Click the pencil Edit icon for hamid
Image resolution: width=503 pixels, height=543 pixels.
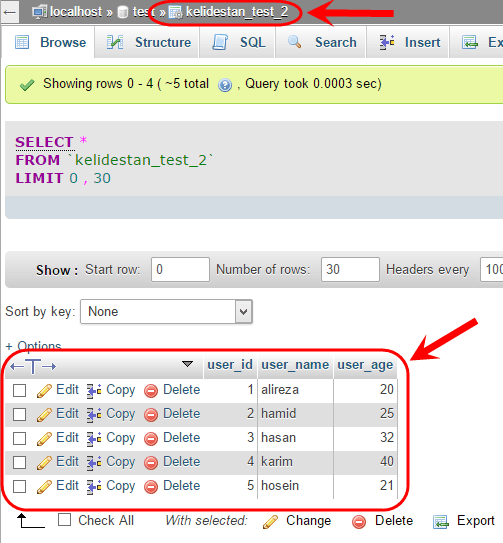[x=44, y=415]
